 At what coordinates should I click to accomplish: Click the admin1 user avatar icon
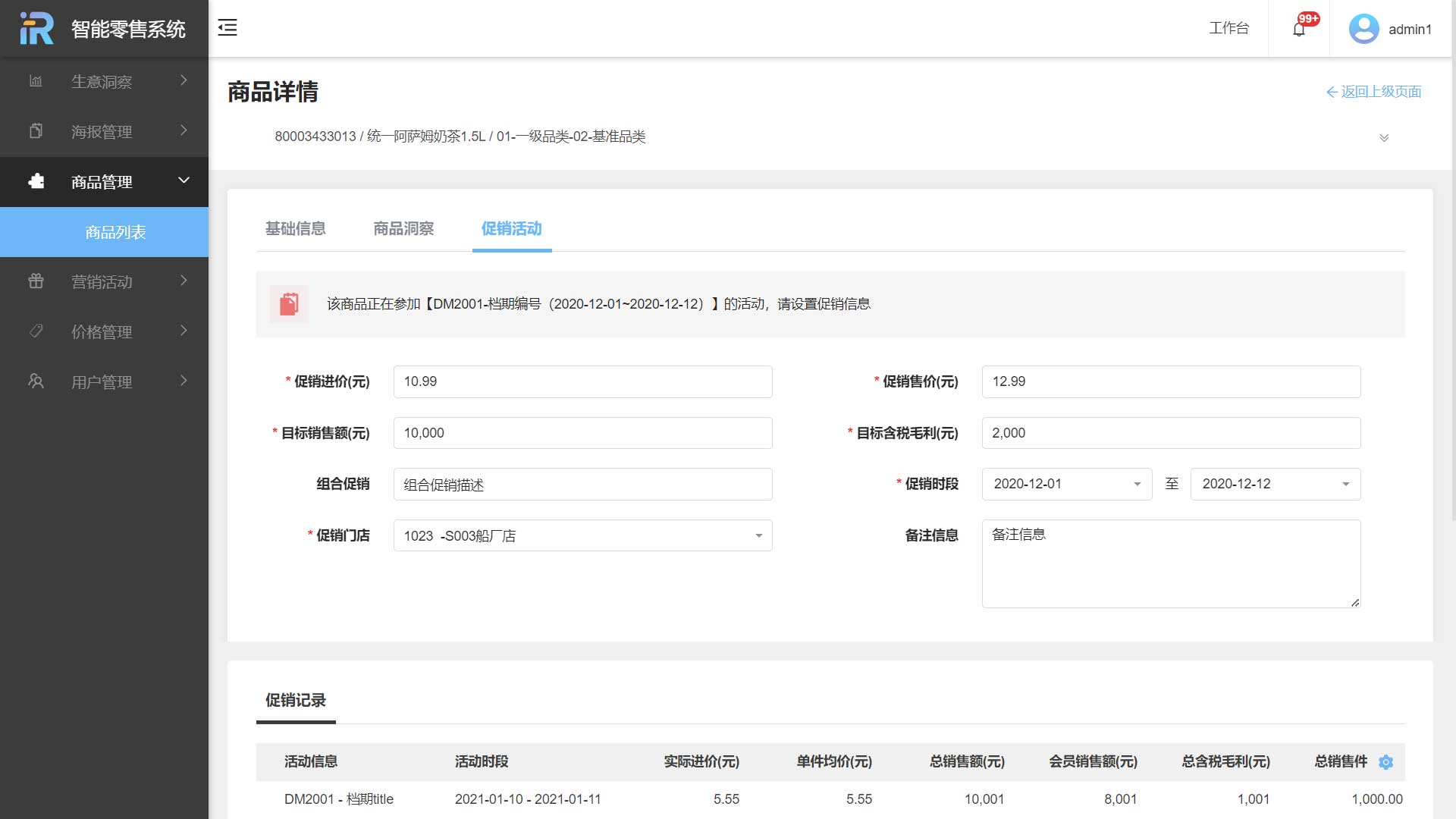(1363, 29)
